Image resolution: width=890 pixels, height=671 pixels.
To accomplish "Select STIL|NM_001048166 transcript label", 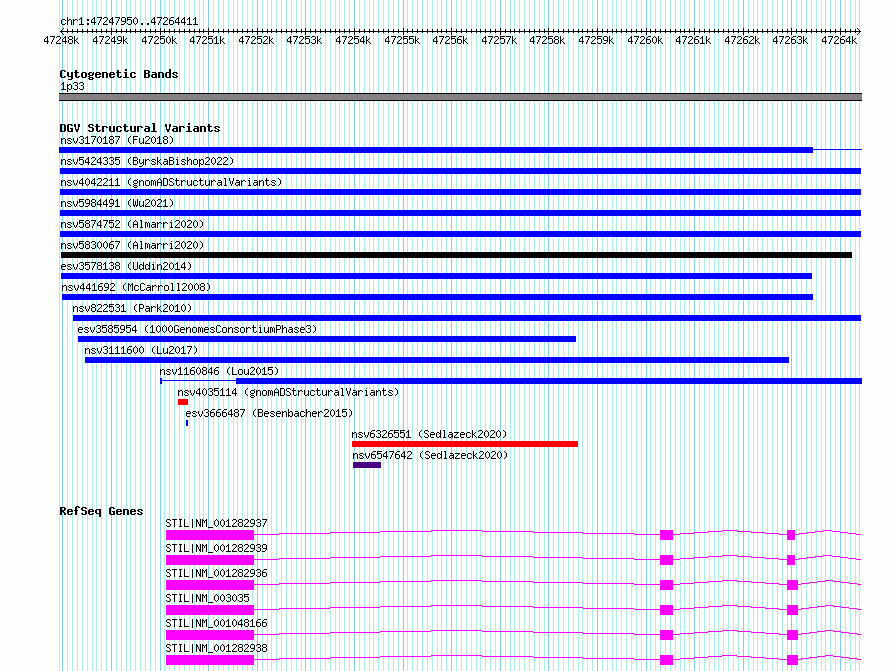I will pos(216,623).
